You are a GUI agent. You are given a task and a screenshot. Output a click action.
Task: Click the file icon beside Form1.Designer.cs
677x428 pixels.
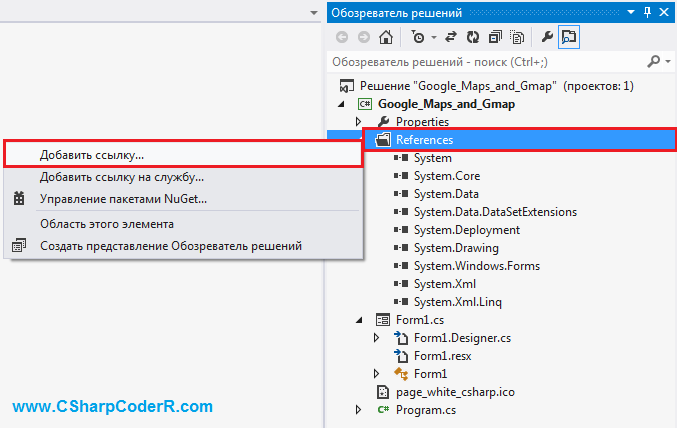pos(401,338)
